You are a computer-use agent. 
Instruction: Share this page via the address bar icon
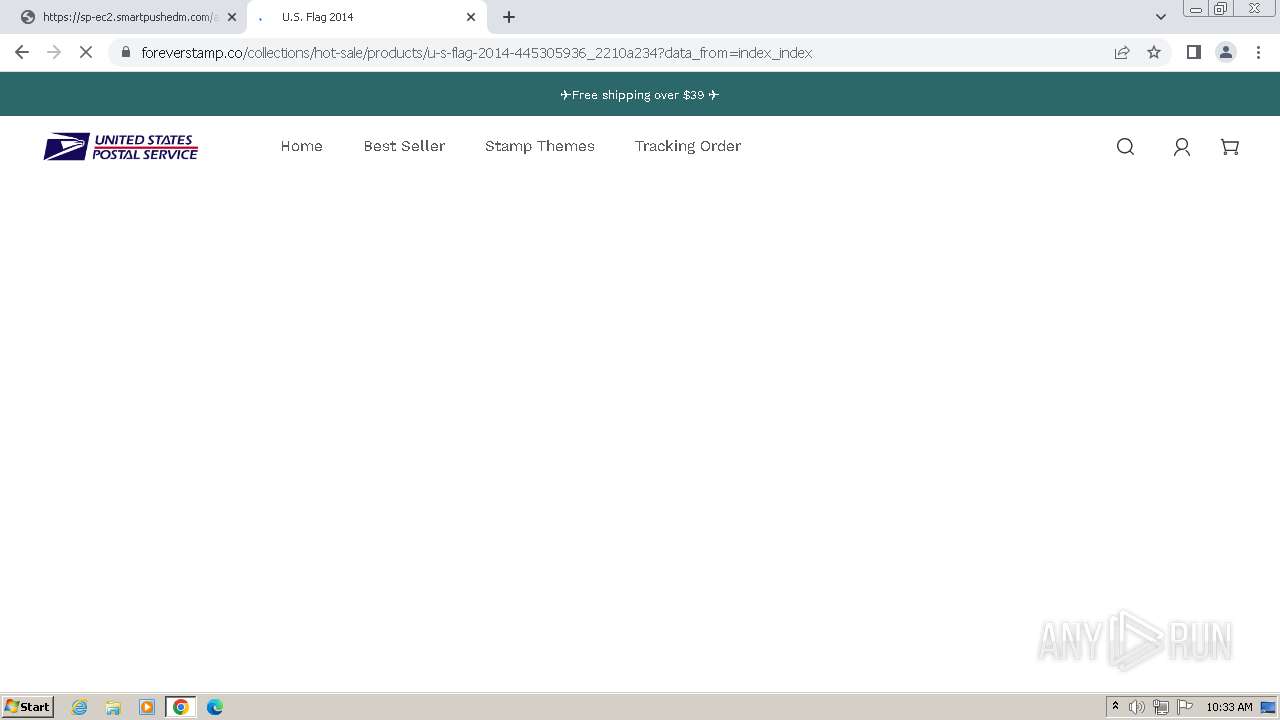click(x=1122, y=52)
